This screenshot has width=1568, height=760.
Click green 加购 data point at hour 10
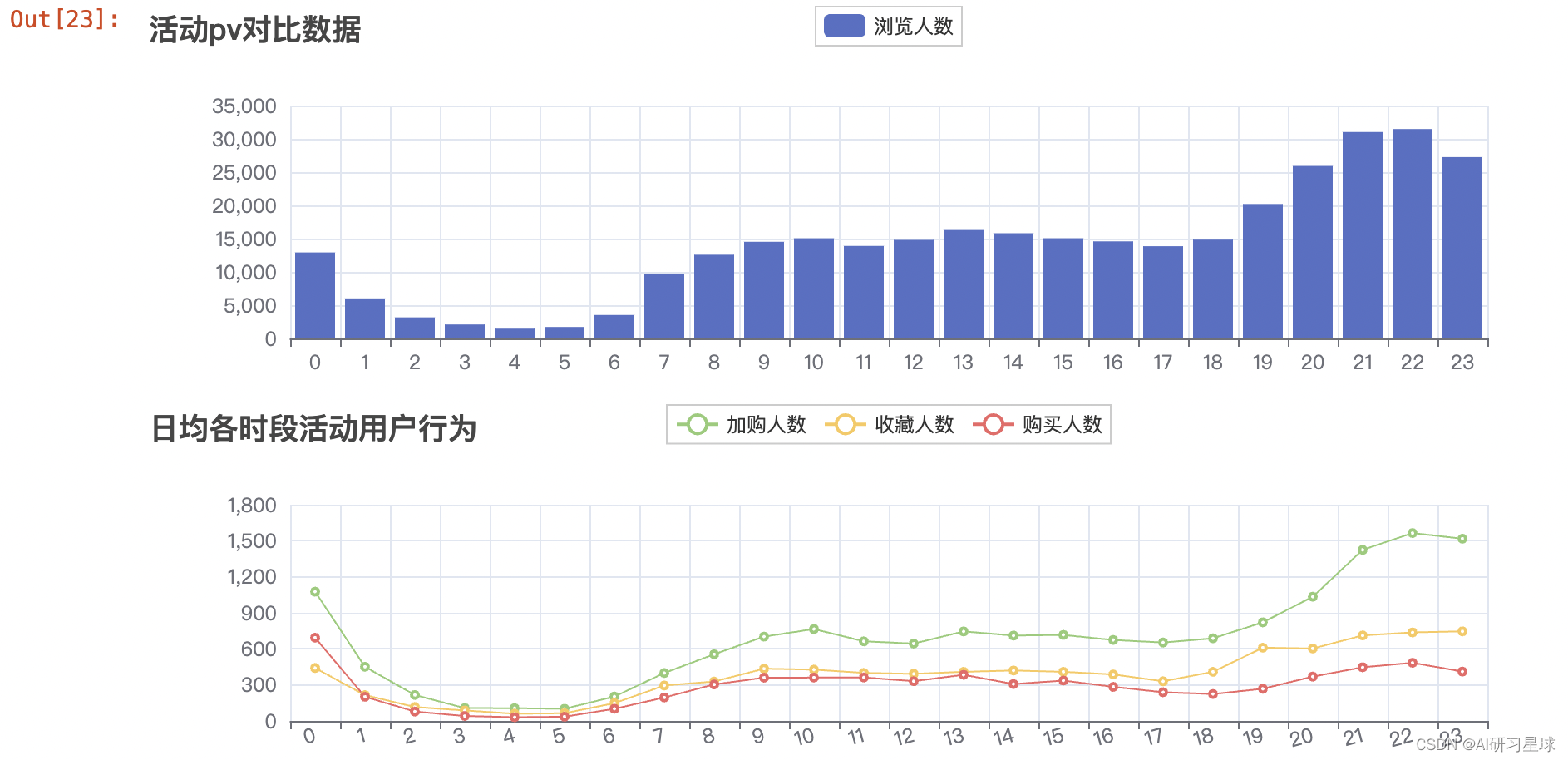tap(814, 629)
